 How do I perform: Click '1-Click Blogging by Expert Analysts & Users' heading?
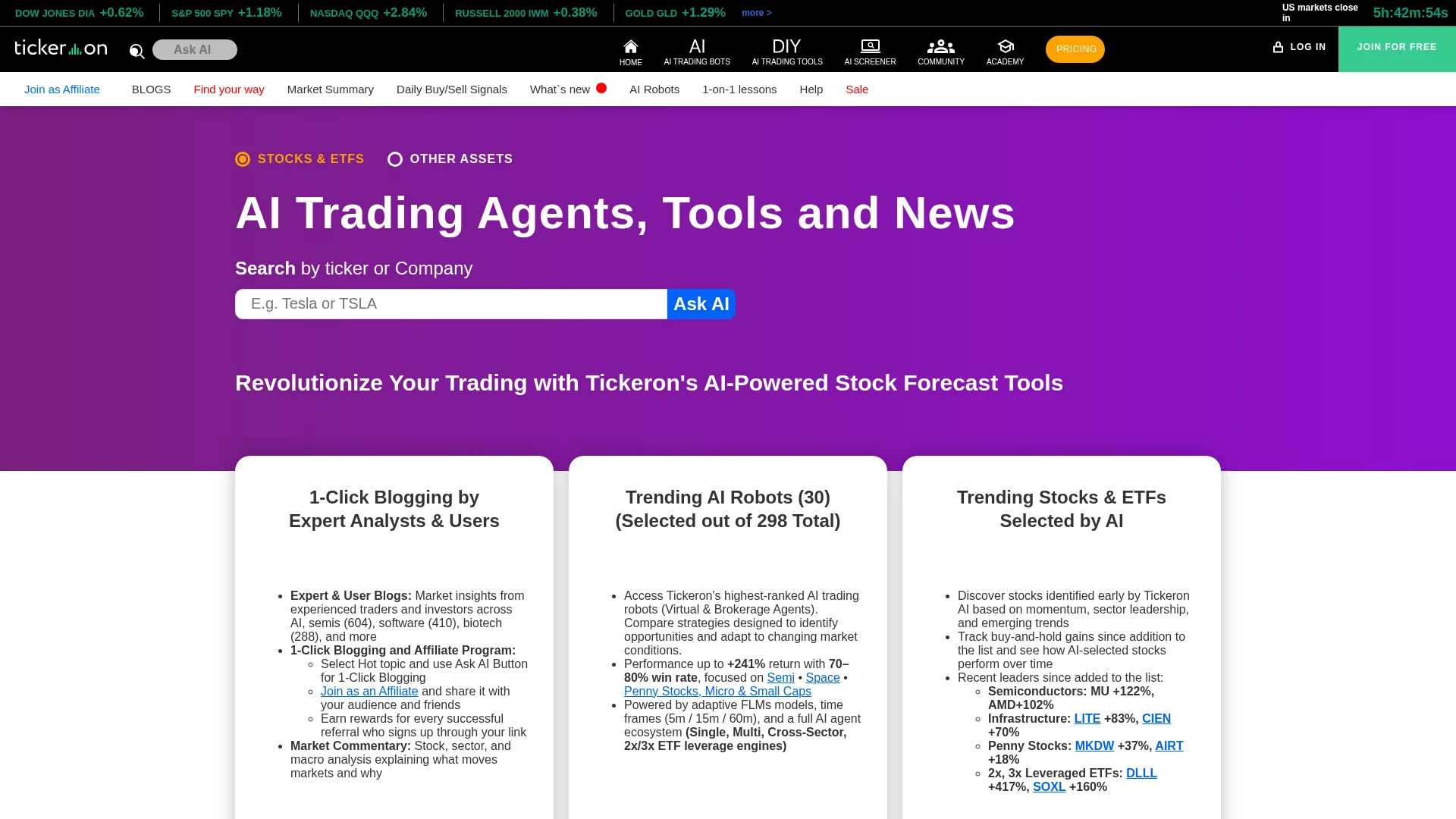(x=394, y=509)
